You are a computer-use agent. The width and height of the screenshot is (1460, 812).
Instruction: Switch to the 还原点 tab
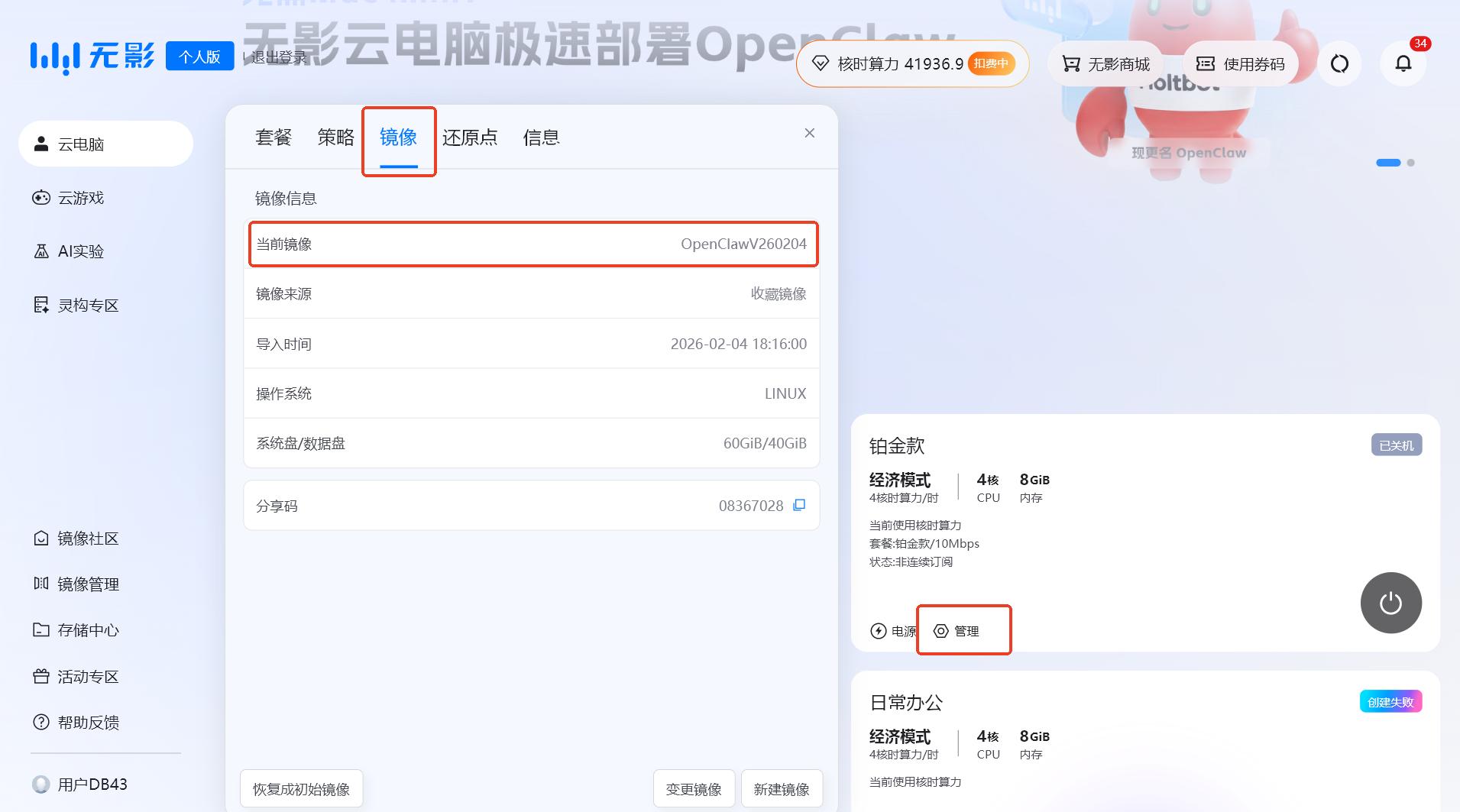pos(470,137)
